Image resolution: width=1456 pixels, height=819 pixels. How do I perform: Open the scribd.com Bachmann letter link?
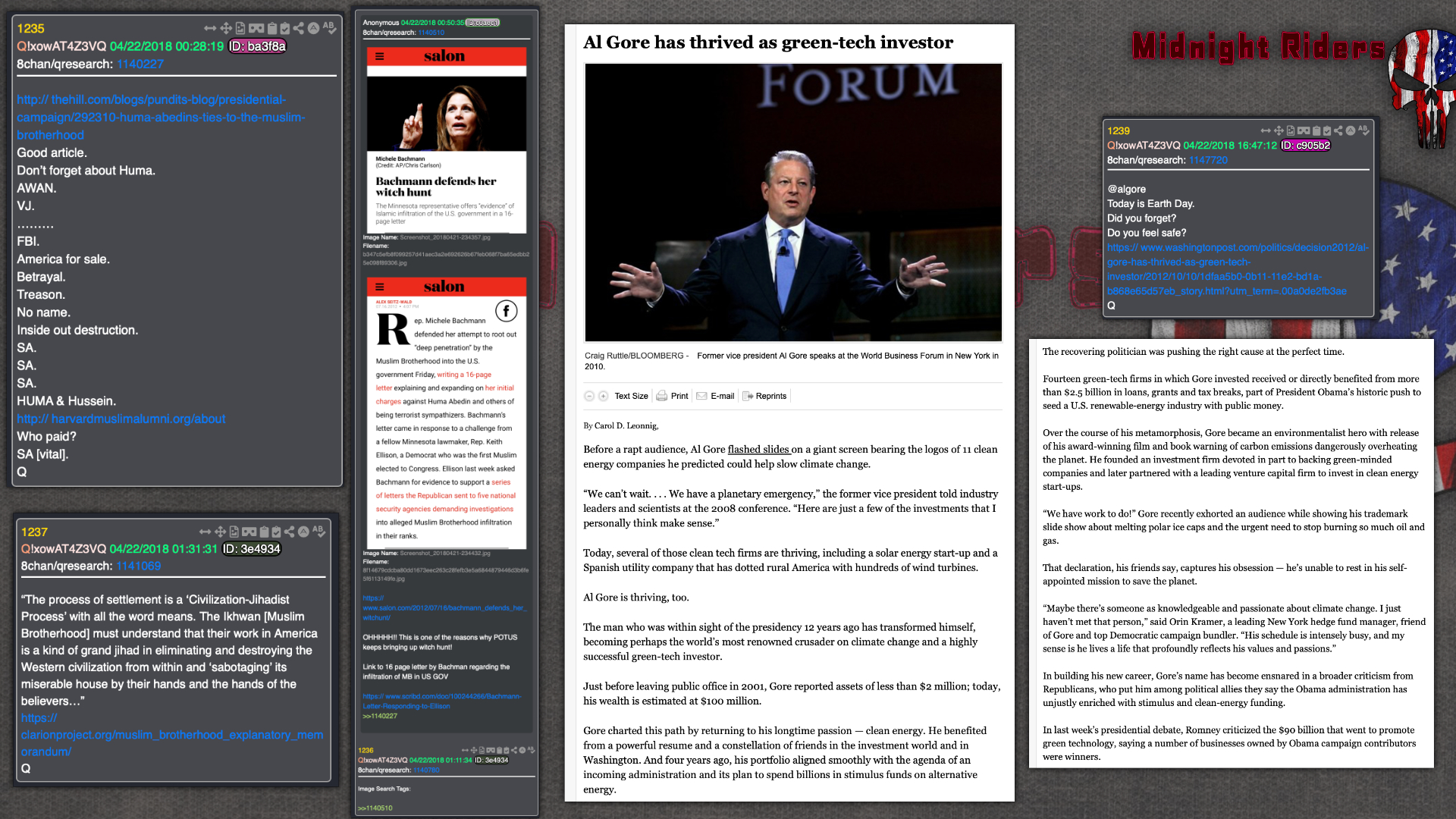pos(441,701)
